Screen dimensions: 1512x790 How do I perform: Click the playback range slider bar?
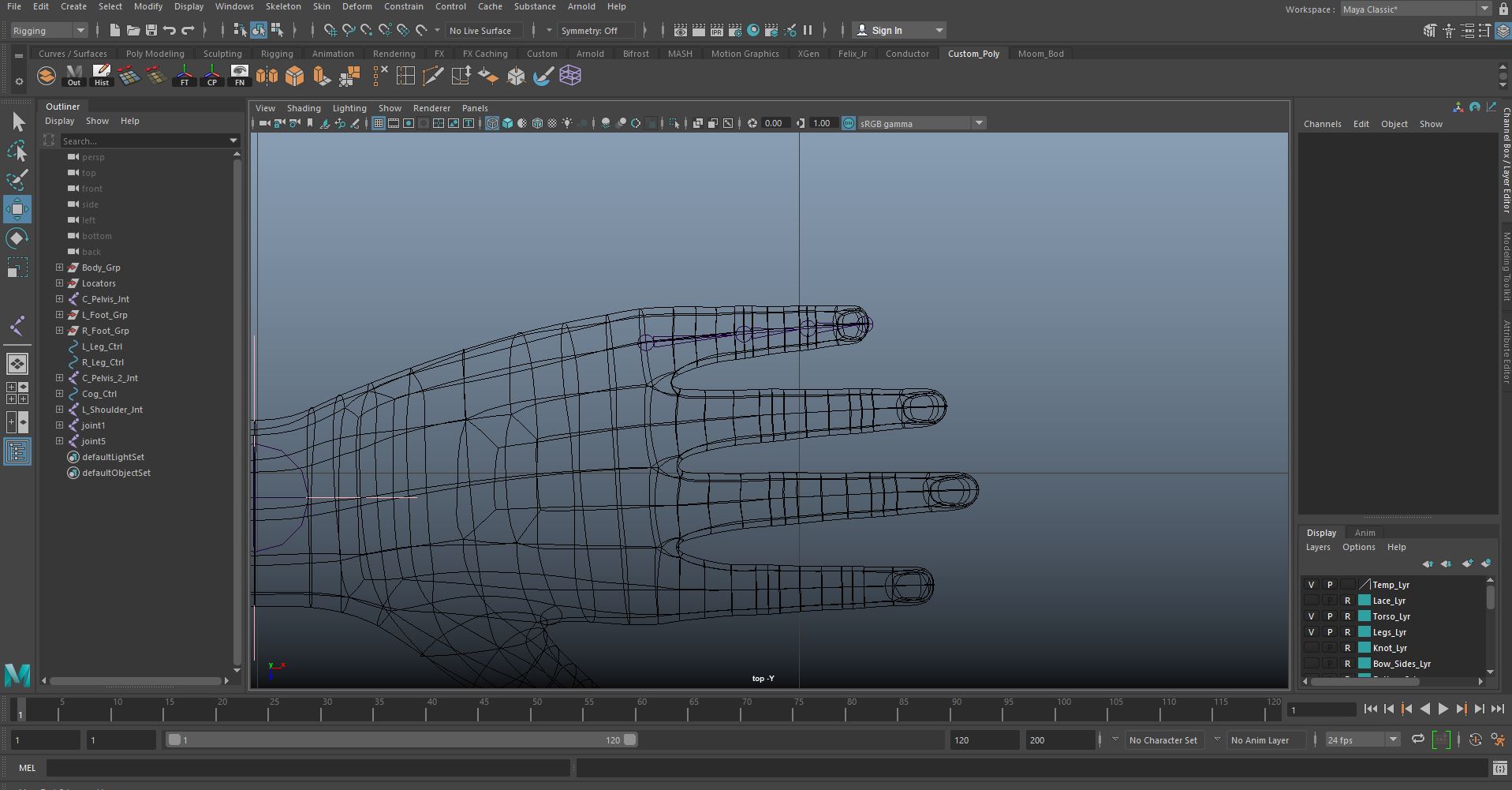click(401, 740)
